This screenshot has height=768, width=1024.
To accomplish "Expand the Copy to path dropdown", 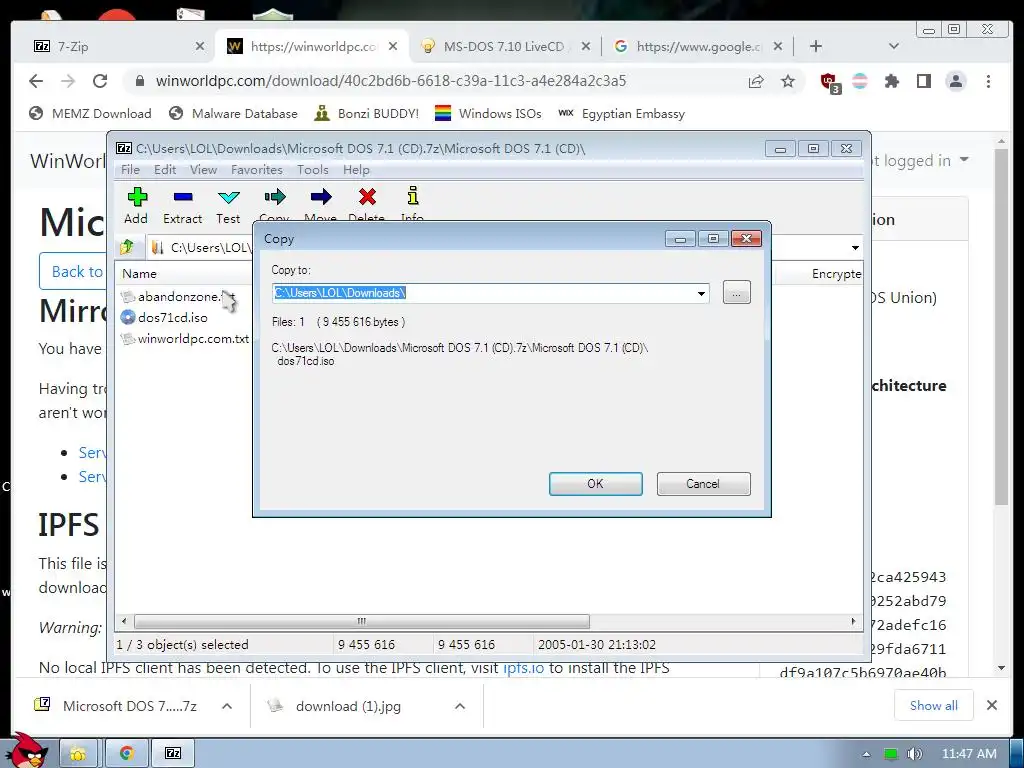I will [701, 293].
